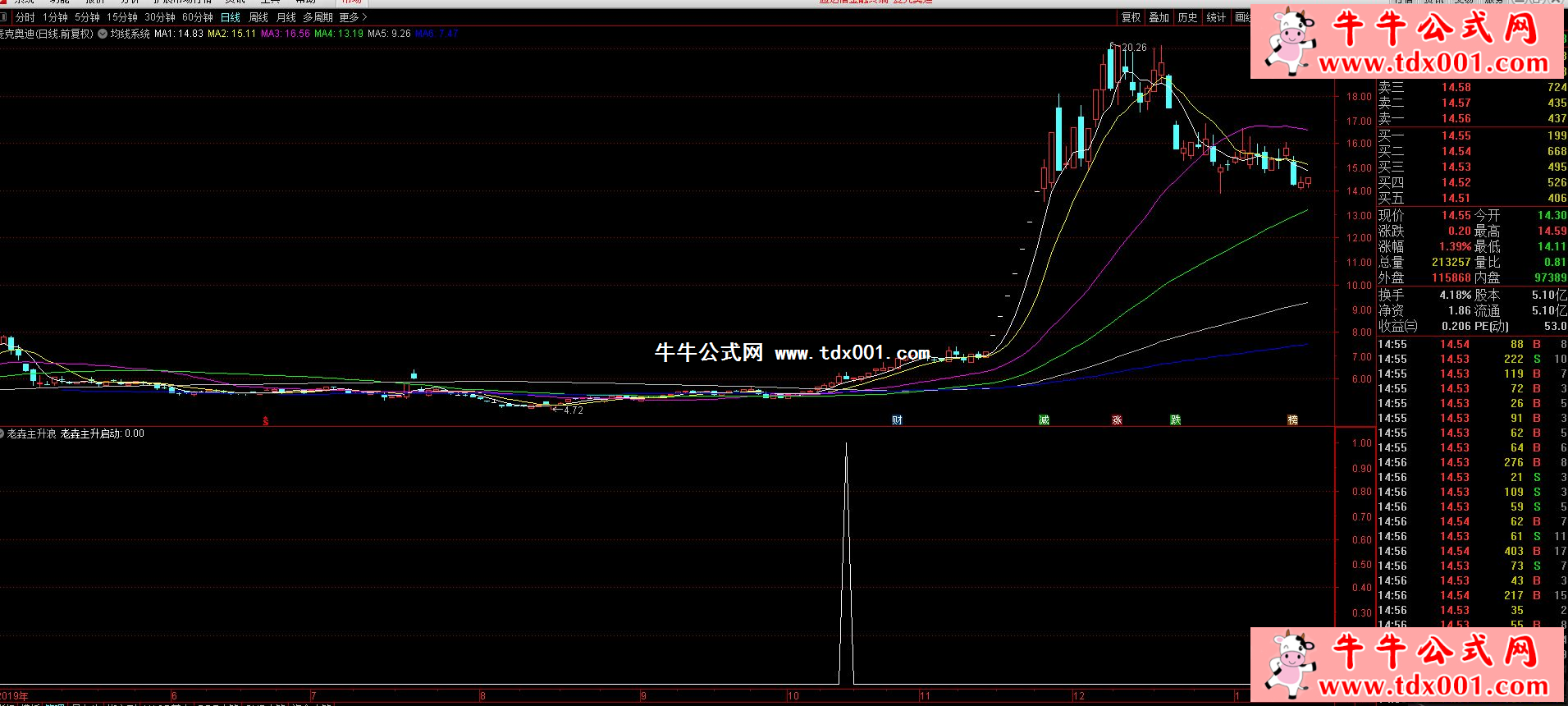The width and height of the screenshot is (1568, 706).
Task: Select the 1分钟 period tab
Action: point(55,17)
